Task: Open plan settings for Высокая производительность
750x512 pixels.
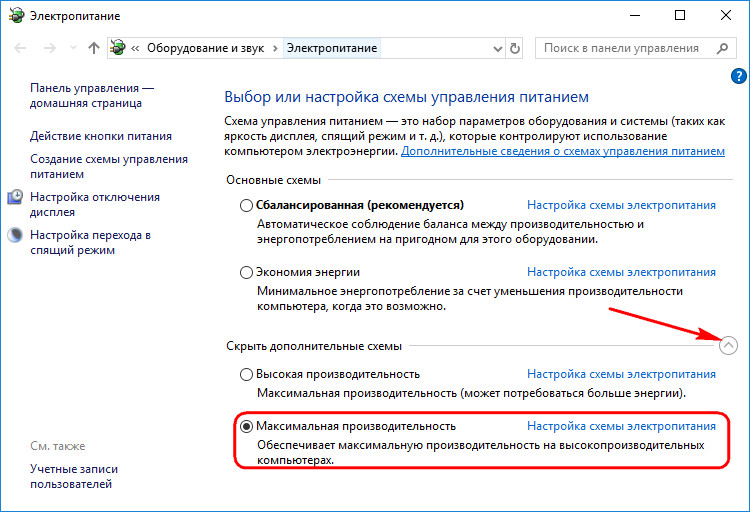Action: pos(621,374)
